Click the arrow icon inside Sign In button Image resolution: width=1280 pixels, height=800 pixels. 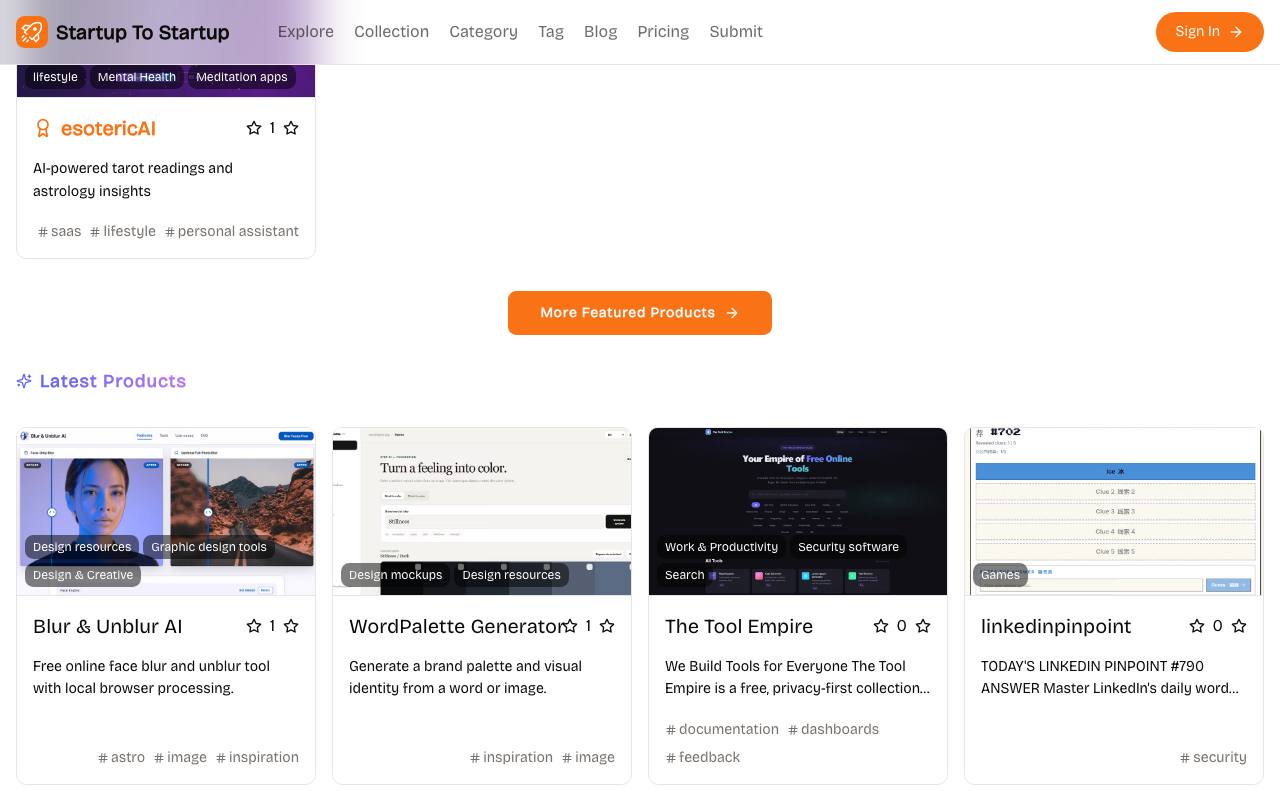pyautogui.click(x=1236, y=32)
